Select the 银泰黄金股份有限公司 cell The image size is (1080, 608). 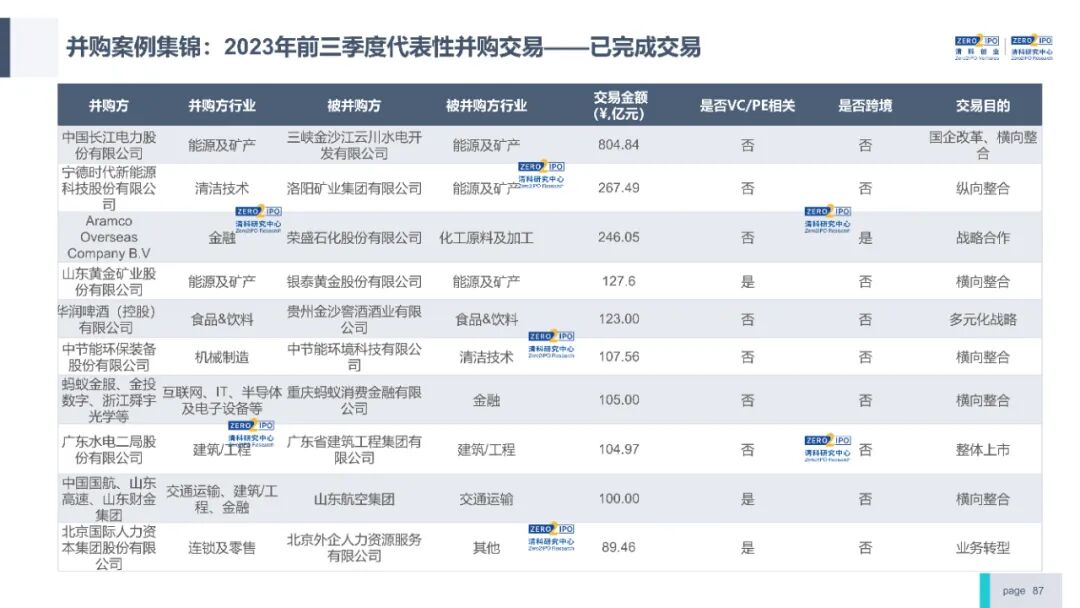pos(354,282)
